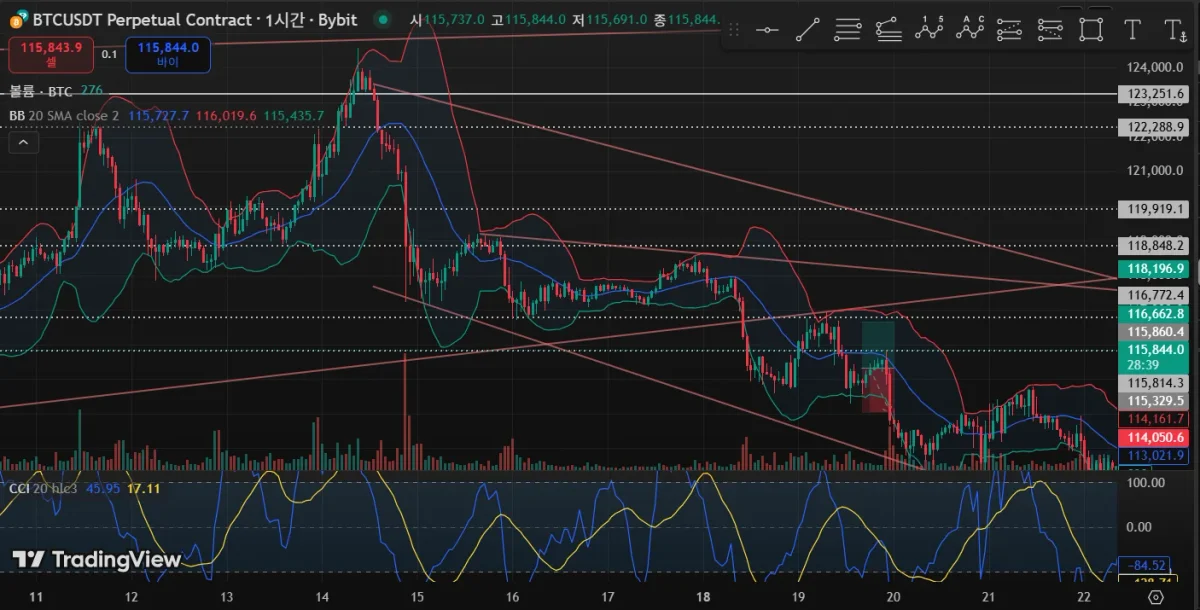Choose the Fib retracement tool
This screenshot has height=610, width=1200.
848,30
